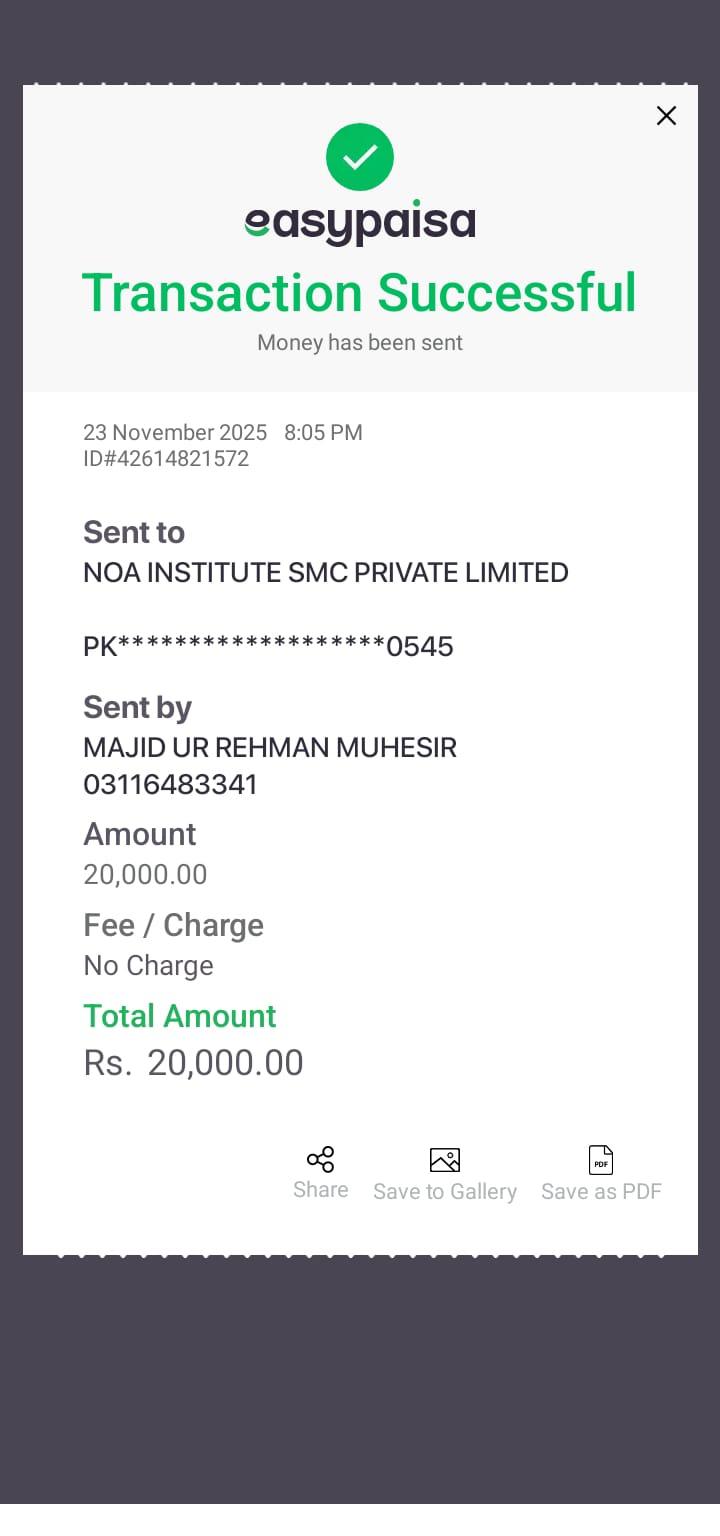
Task: Select recipient name NOA INSTITUTE SMC PRIVATE LIMITED
Action: click(326, 572)
